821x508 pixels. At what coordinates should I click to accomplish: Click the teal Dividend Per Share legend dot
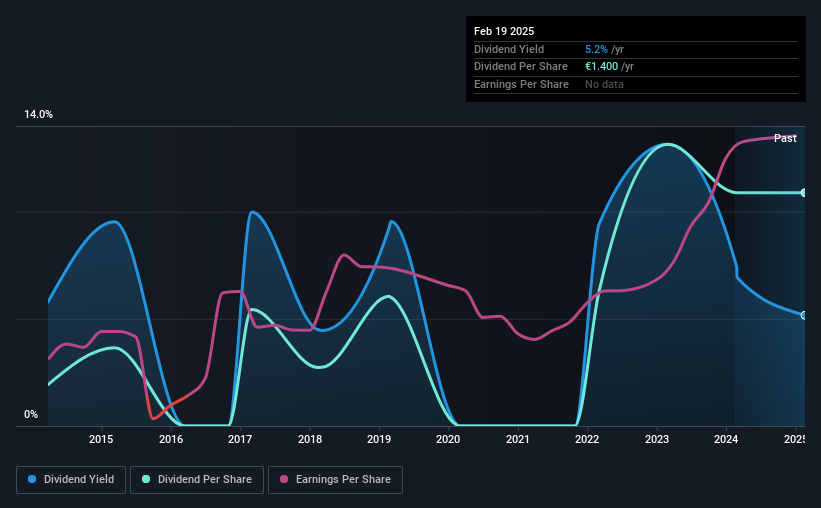click(146, 479)
